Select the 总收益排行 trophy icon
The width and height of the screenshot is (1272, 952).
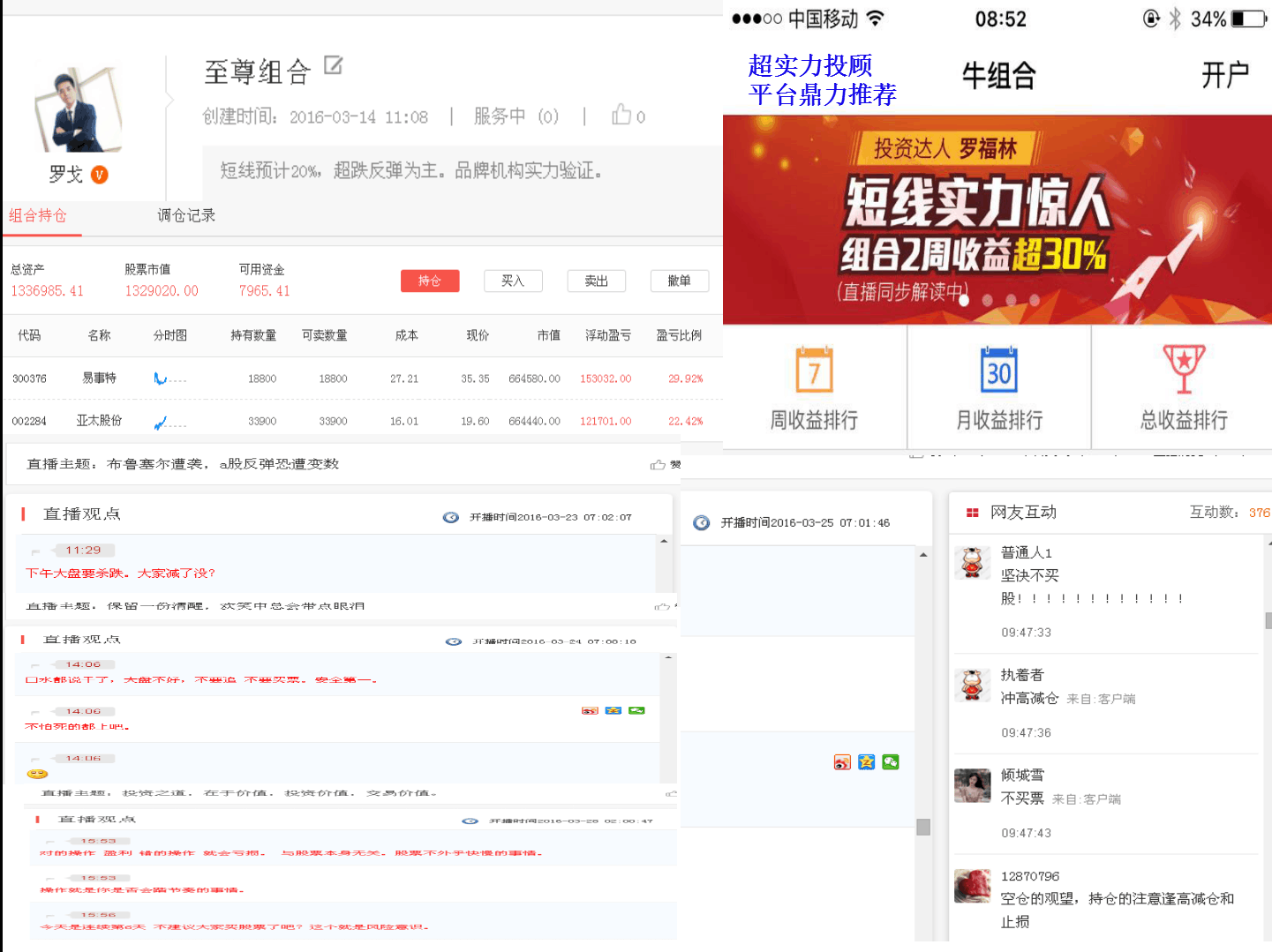[x=1183, y=371]
